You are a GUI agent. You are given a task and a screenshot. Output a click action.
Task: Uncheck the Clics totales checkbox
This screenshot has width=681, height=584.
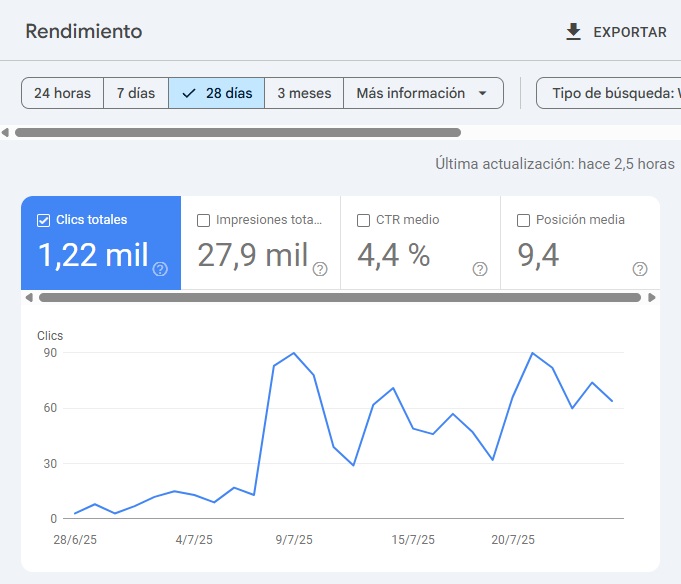coord(43,220)
